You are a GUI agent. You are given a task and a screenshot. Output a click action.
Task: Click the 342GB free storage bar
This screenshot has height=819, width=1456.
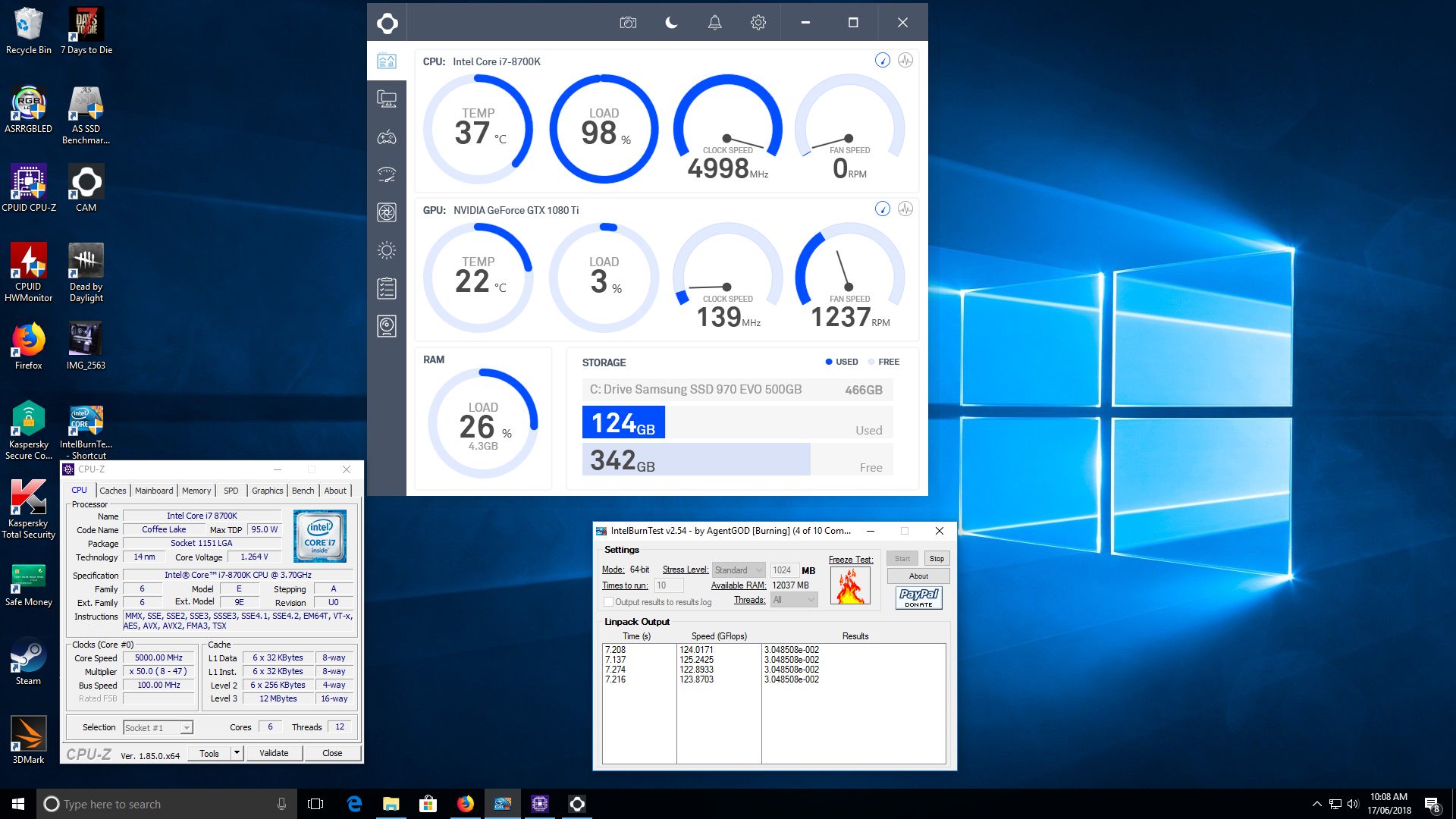[x=696, y=460]
